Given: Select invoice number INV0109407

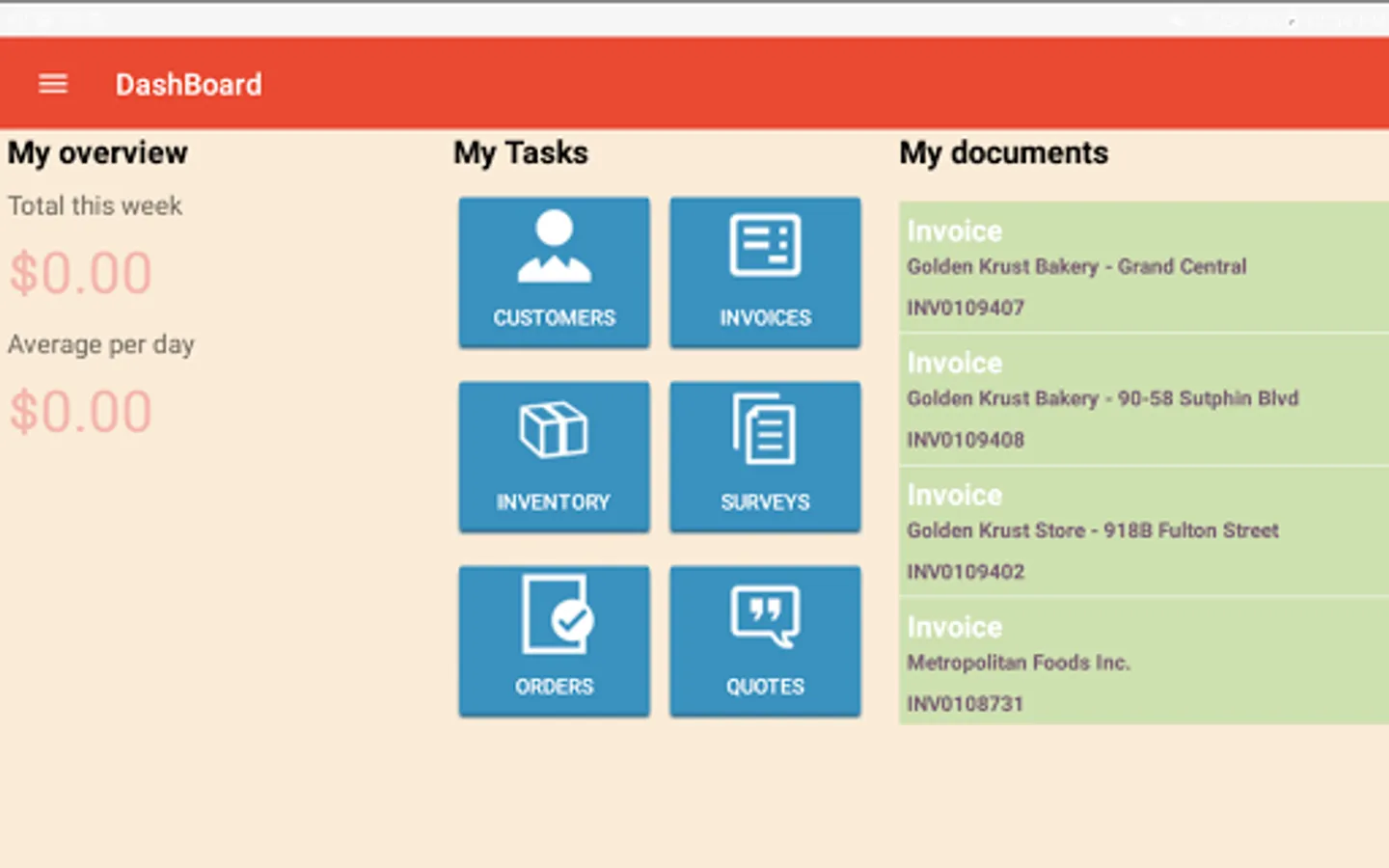Looking at the screenshot, I should (966, 308).
